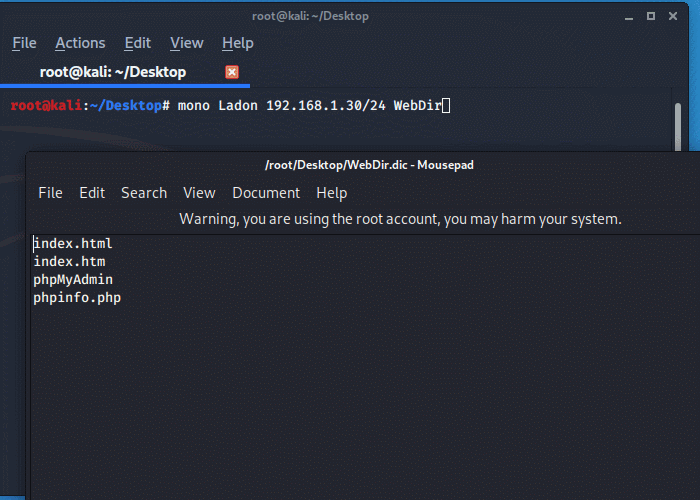Open the terminal File menu
Screen dimensions: 700x500
tap(24, 43)
